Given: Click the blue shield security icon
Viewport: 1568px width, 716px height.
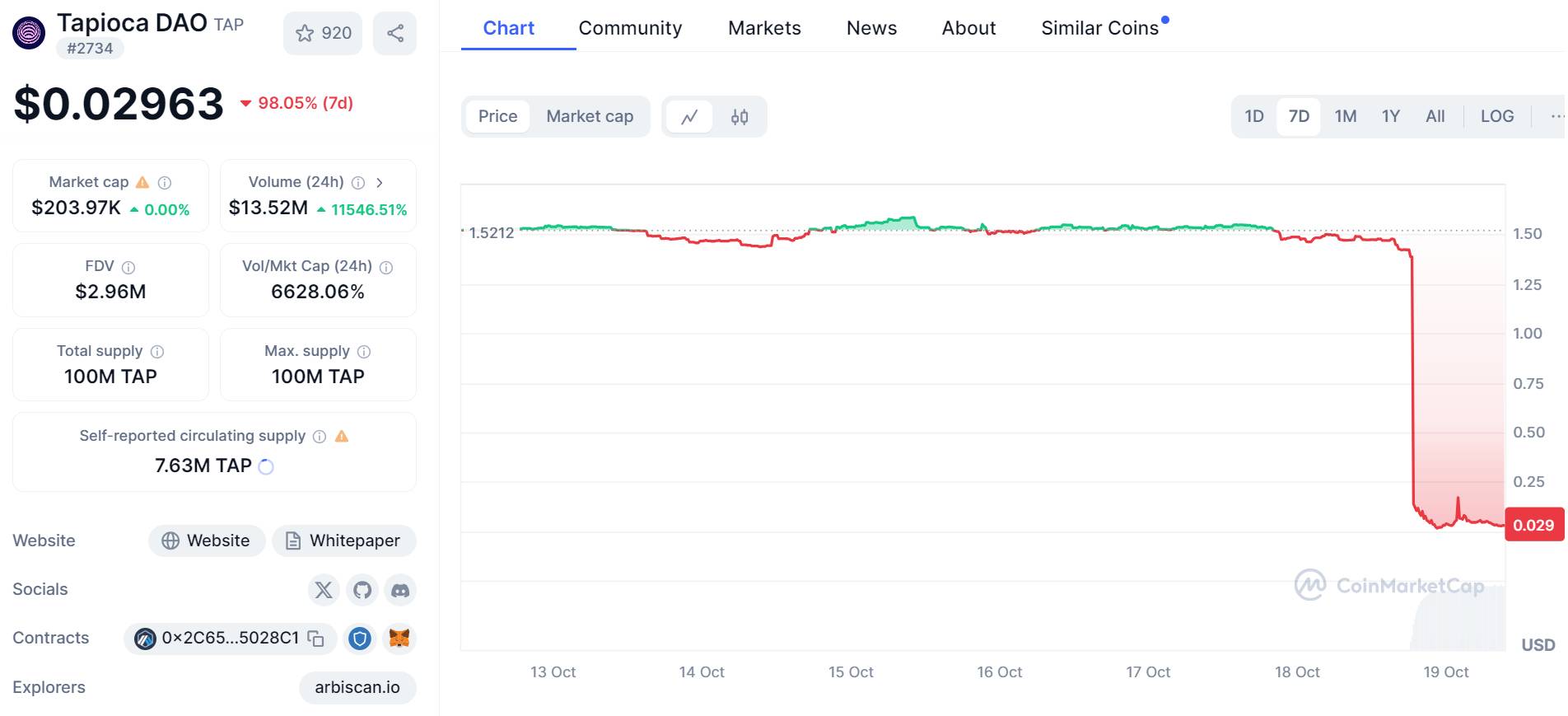Looking at the screenshot, I should coord(360,639).
